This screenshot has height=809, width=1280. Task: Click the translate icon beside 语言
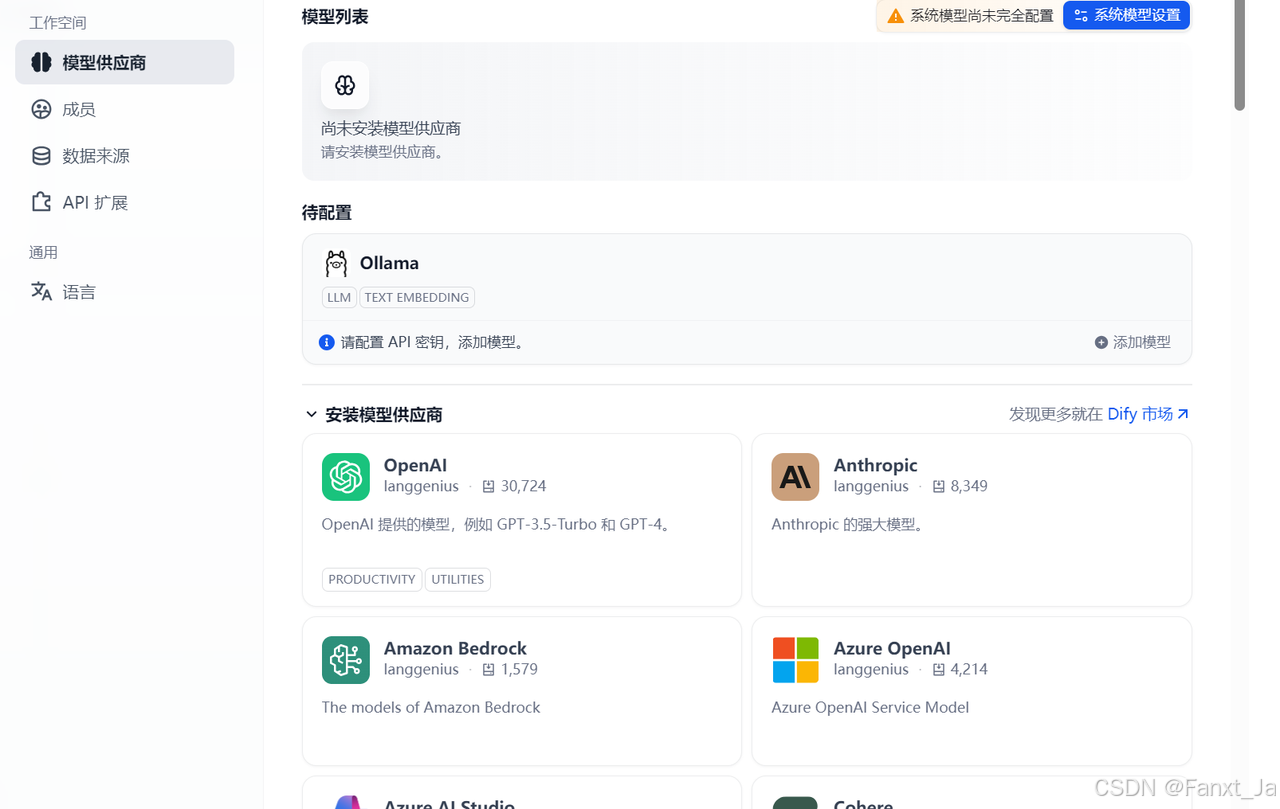(41, 291)
